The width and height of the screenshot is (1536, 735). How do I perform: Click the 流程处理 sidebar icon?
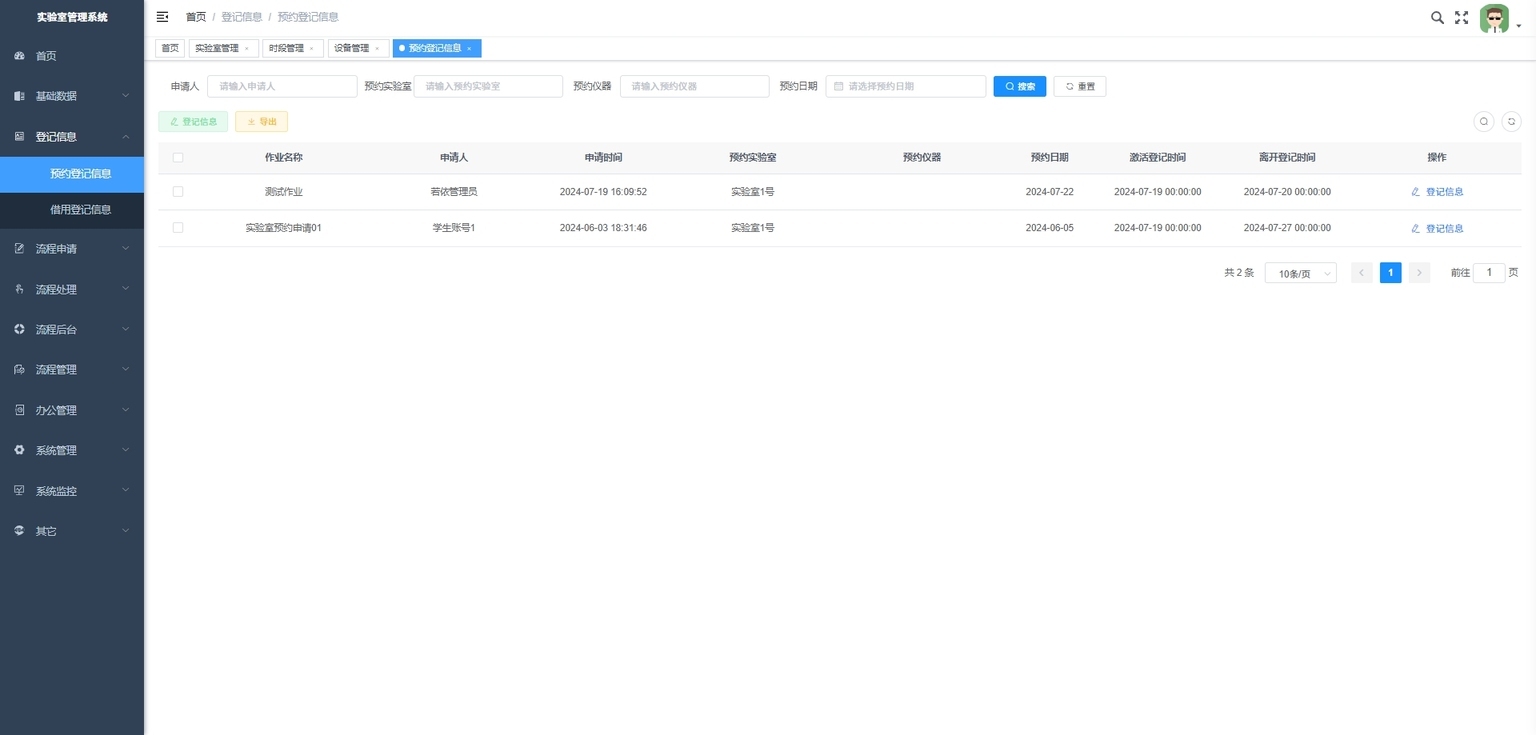coord(19,289)
